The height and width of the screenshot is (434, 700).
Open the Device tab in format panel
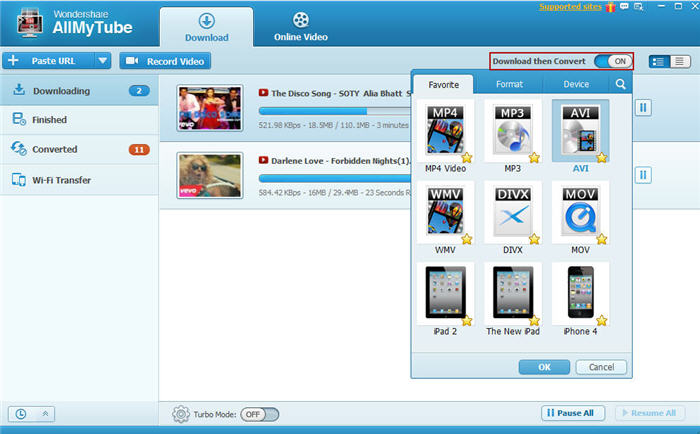[x=576, y=84]
